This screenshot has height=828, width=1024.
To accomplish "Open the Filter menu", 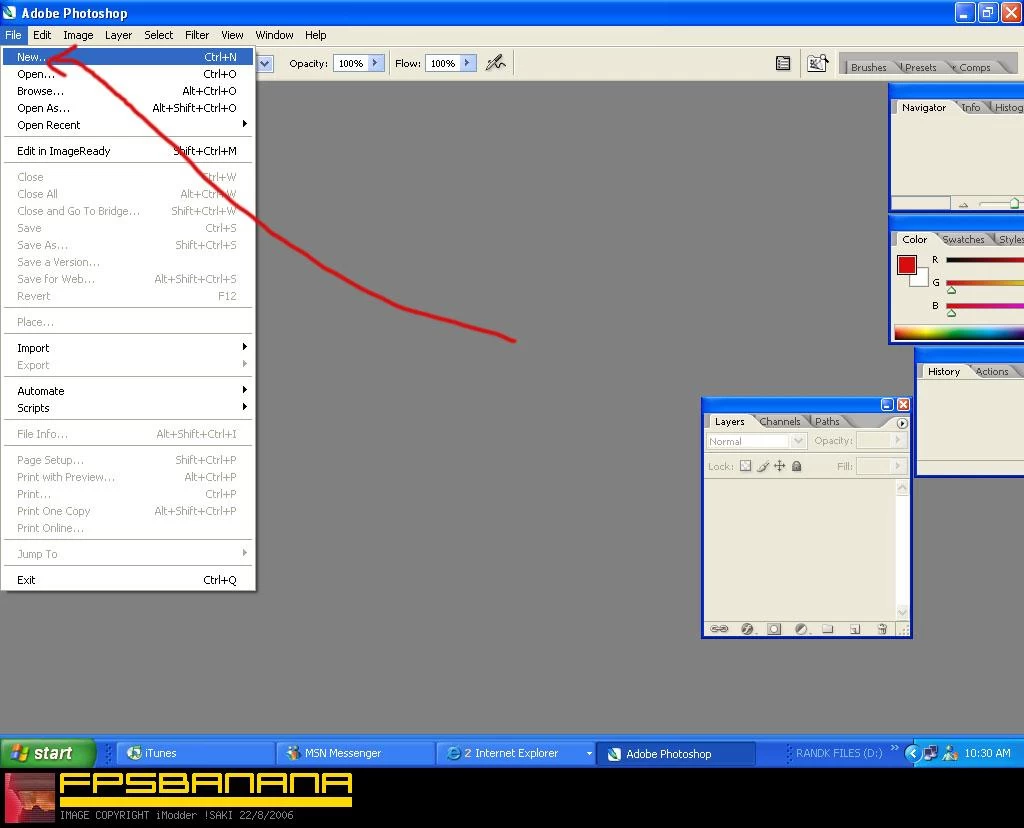I will [197, 35].
